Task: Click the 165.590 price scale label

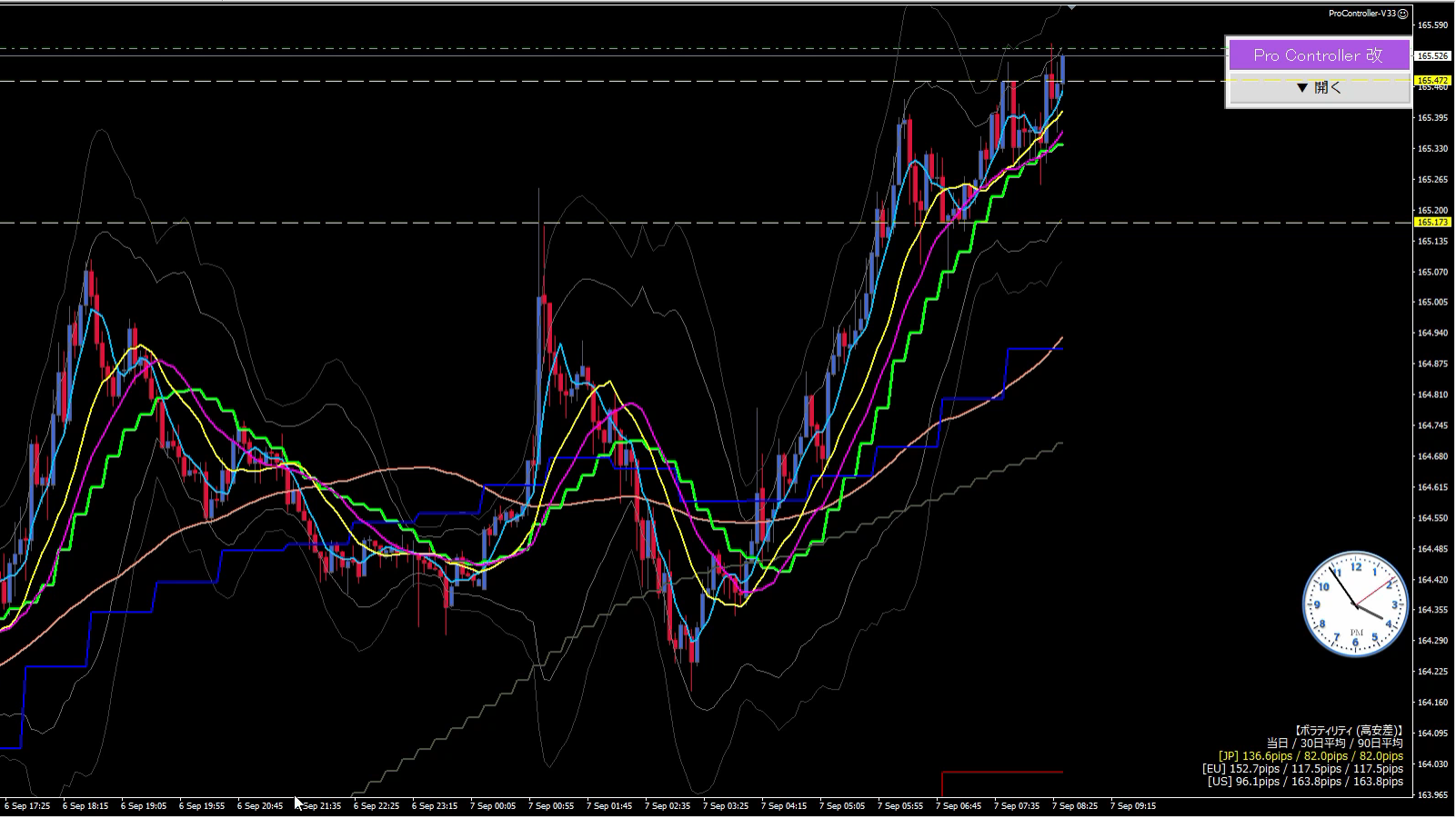Action: click(x=1433, y=25)
